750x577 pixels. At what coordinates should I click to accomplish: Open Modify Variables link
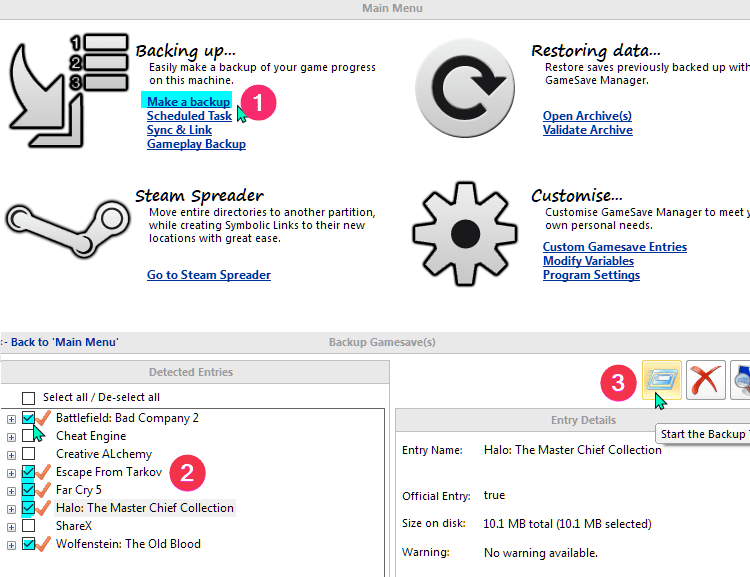click(x=588, y=261)
